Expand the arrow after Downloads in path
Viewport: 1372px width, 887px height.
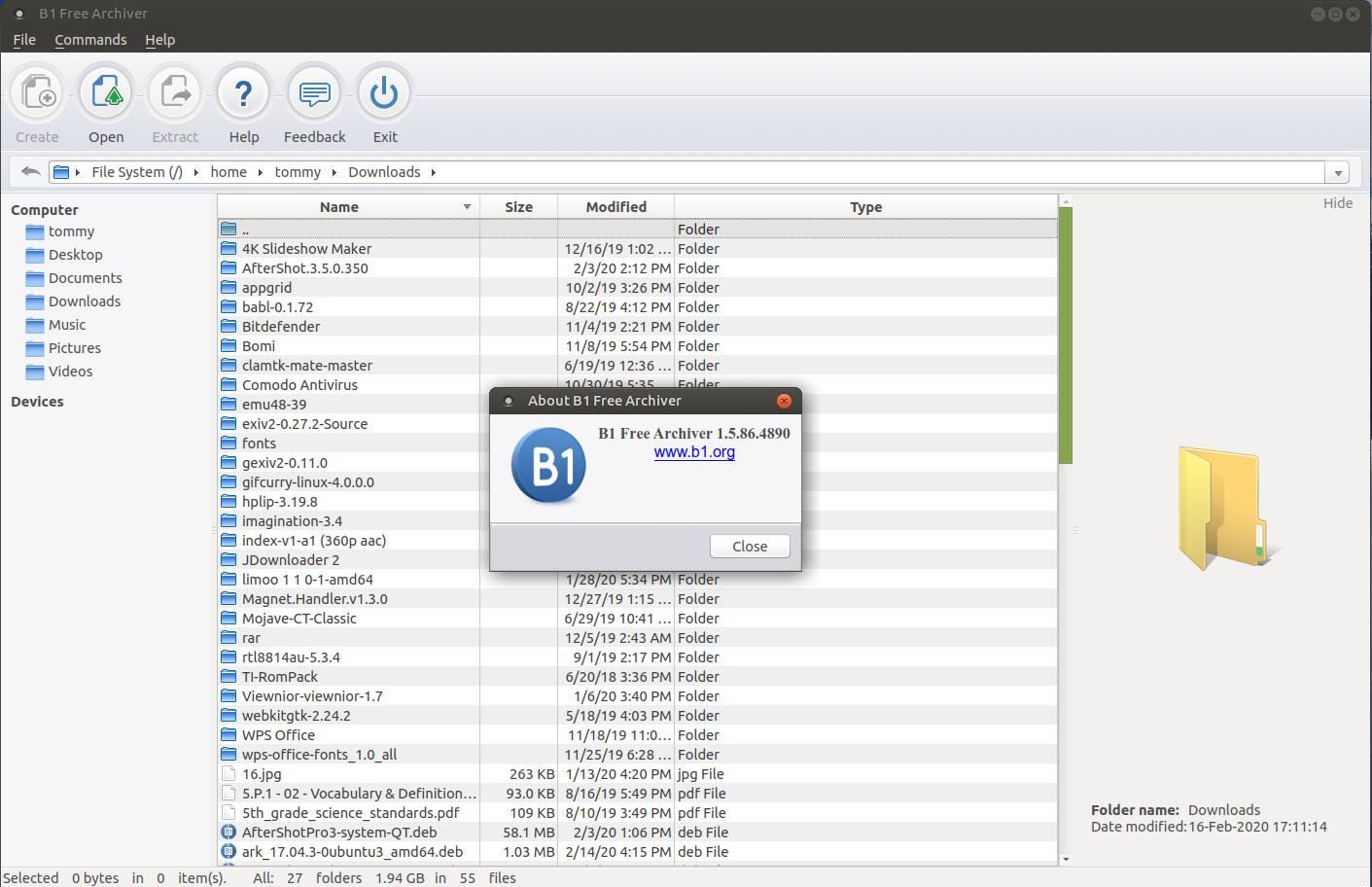434,172
